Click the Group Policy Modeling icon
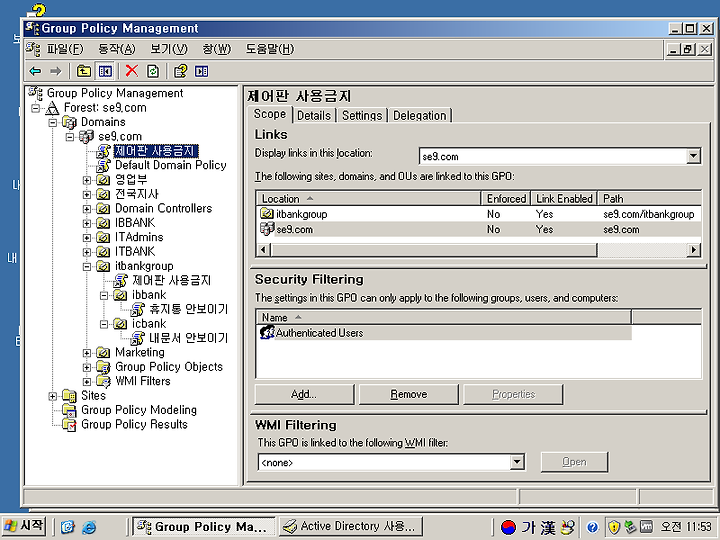This screenshot has width=720, height=540. pyautogui.click(x=69, y=410)
